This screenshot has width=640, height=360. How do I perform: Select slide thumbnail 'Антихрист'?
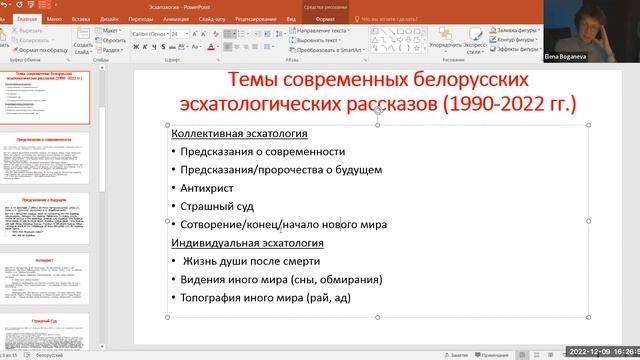coord(44,278)
